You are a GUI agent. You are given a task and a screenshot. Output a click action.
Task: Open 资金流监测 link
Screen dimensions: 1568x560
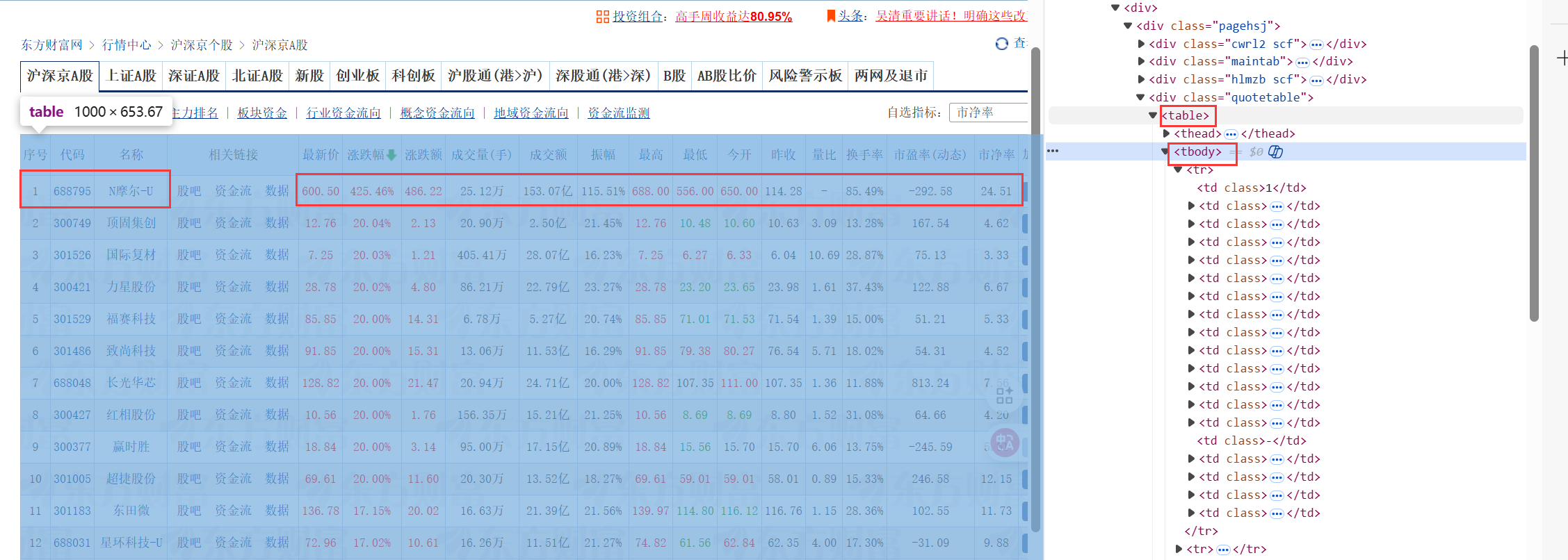click(x=619, y=113)
